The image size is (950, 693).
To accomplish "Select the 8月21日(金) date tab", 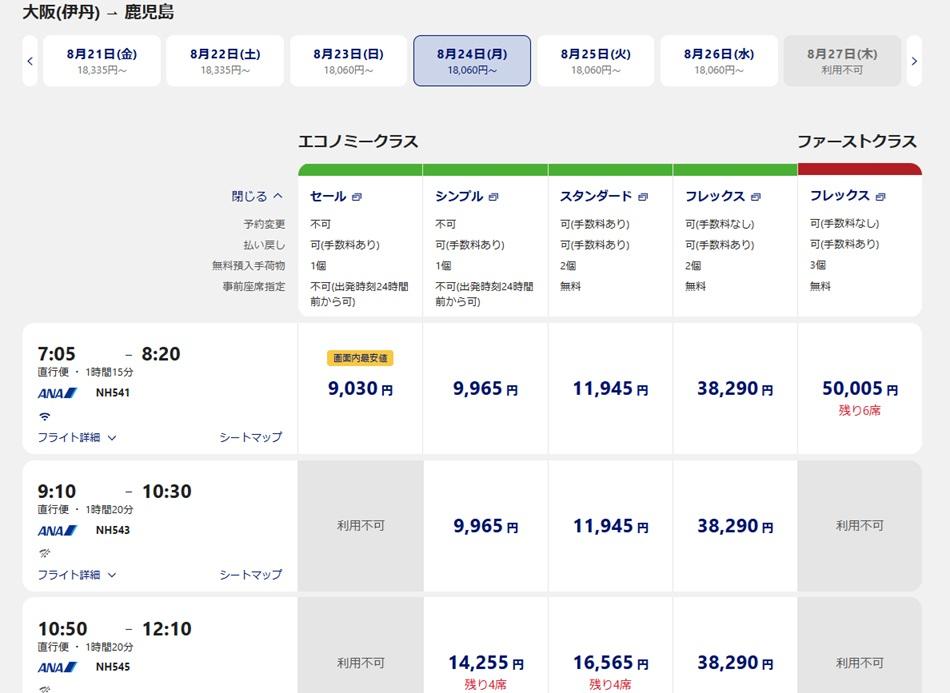I will click(102, 61).
